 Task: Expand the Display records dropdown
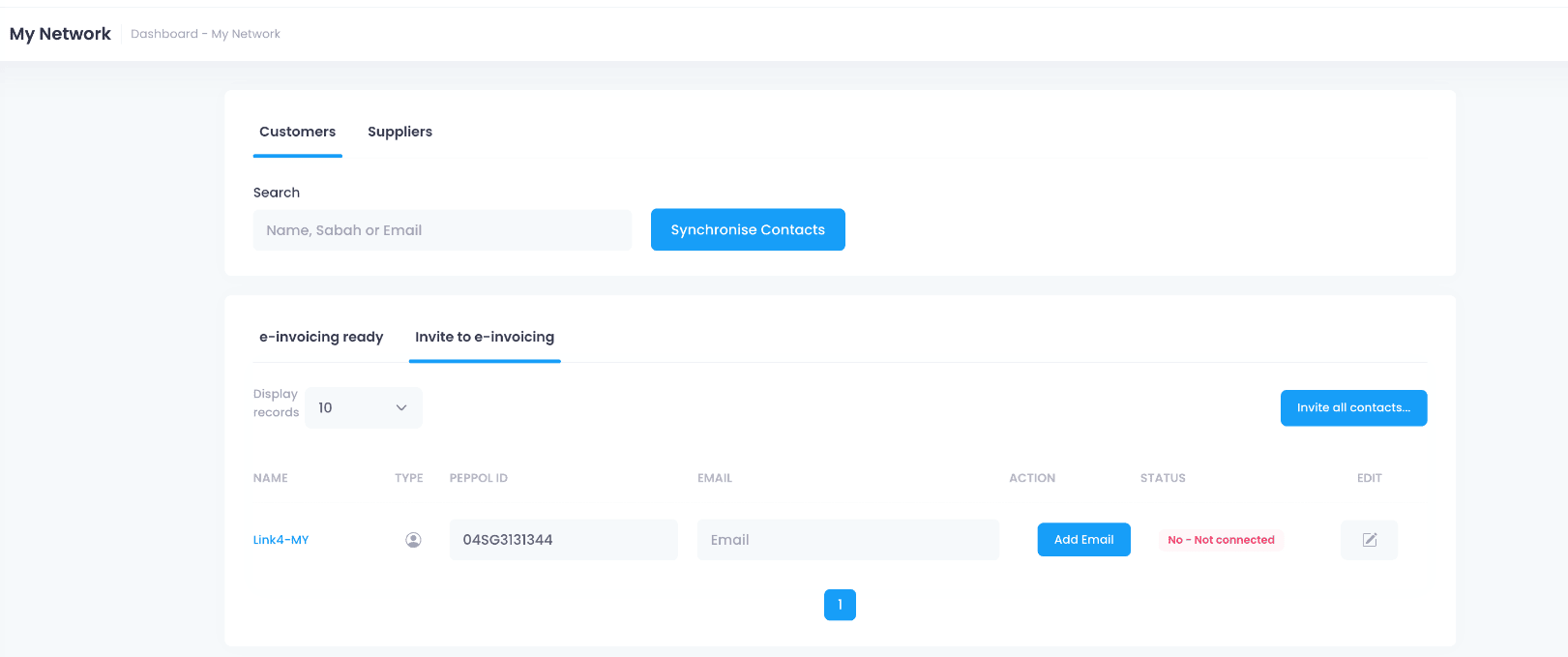pos(364,407)
